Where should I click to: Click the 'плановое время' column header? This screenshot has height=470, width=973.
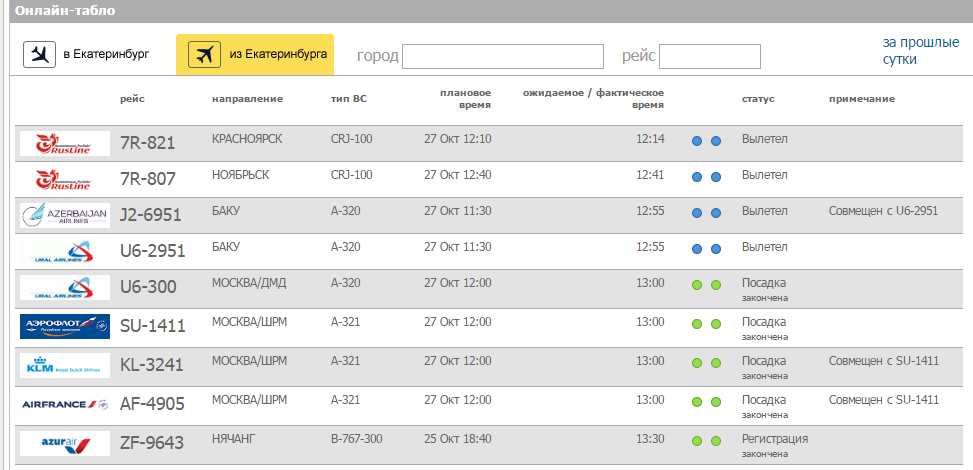coord(465,98)
